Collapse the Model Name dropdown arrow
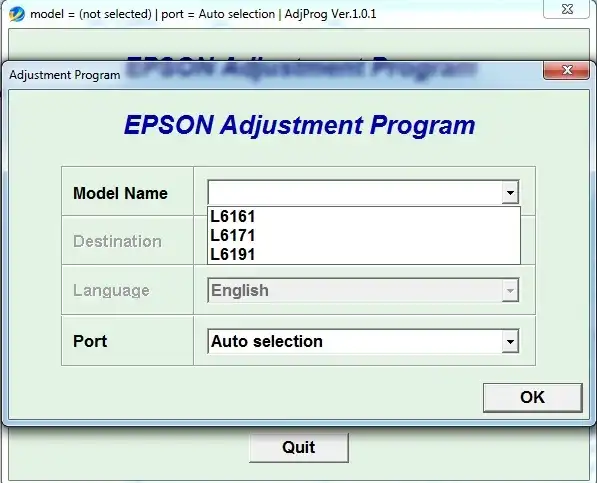This screenshot has width=597, height=483. pos(510,192)
